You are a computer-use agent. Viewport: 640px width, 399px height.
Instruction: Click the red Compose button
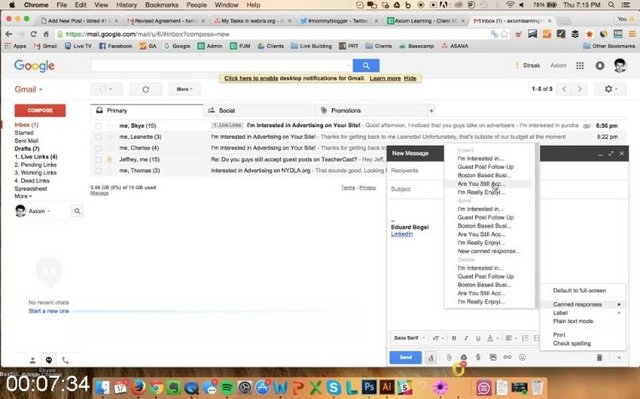(x=40, y=110)
